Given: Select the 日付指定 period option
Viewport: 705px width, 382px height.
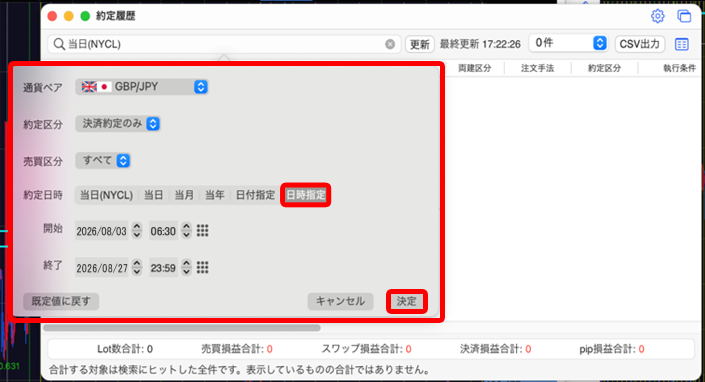Looking at the screenshot, I should (x=255, y=195).
